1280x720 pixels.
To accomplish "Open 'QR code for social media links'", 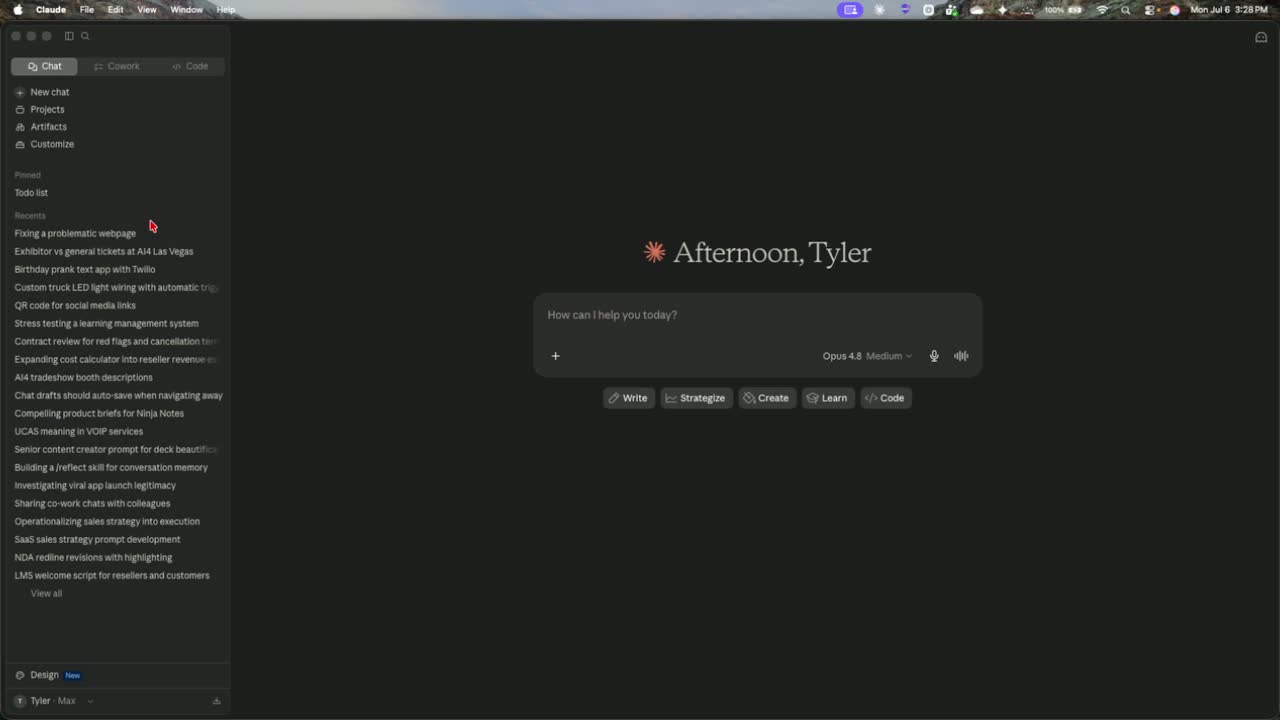I will tap(75, 306).
